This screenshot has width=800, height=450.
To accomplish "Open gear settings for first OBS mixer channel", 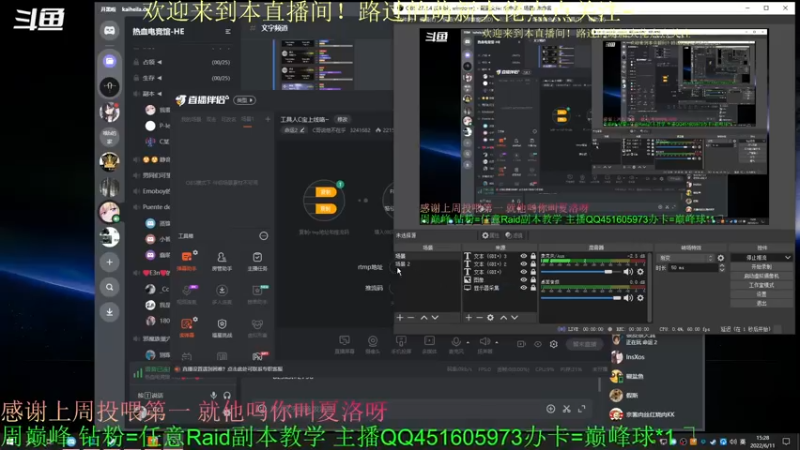I will (x=640, y=272).
